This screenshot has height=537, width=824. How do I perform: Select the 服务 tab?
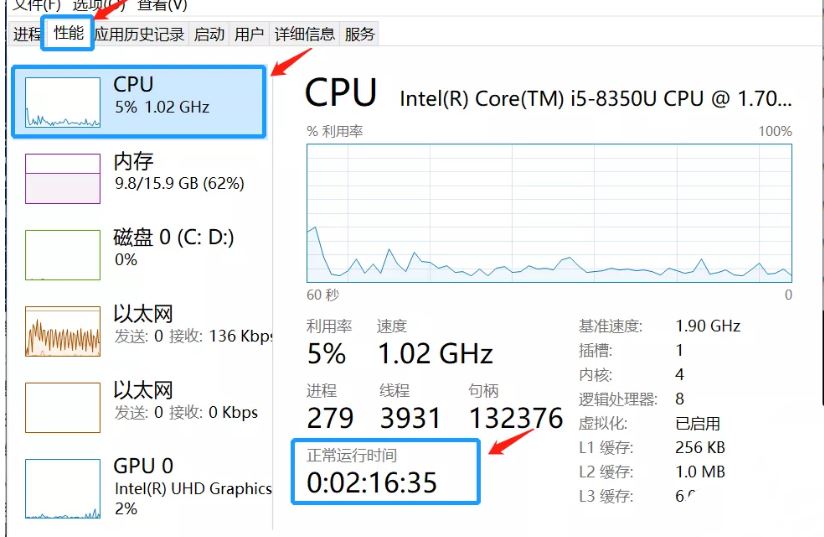[x=359, y=34]
